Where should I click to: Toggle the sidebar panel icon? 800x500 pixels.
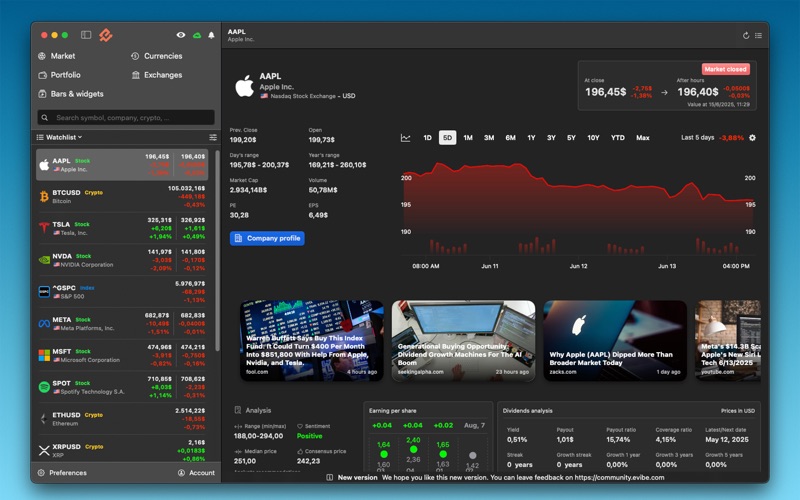pyautogui.click(x=86, y=35)
